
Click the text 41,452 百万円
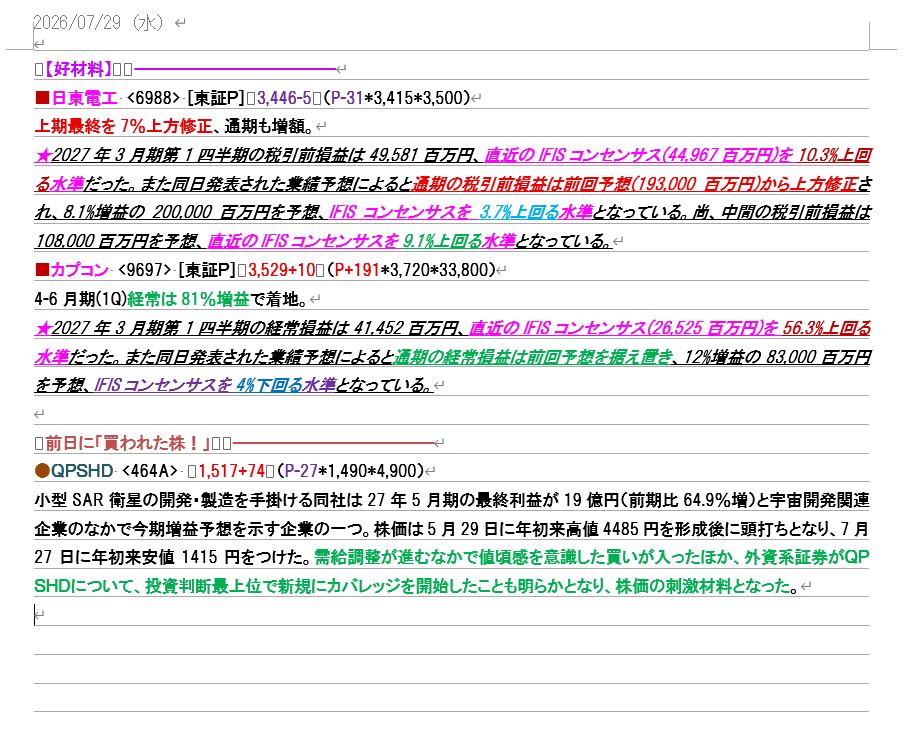coord(405,328)
